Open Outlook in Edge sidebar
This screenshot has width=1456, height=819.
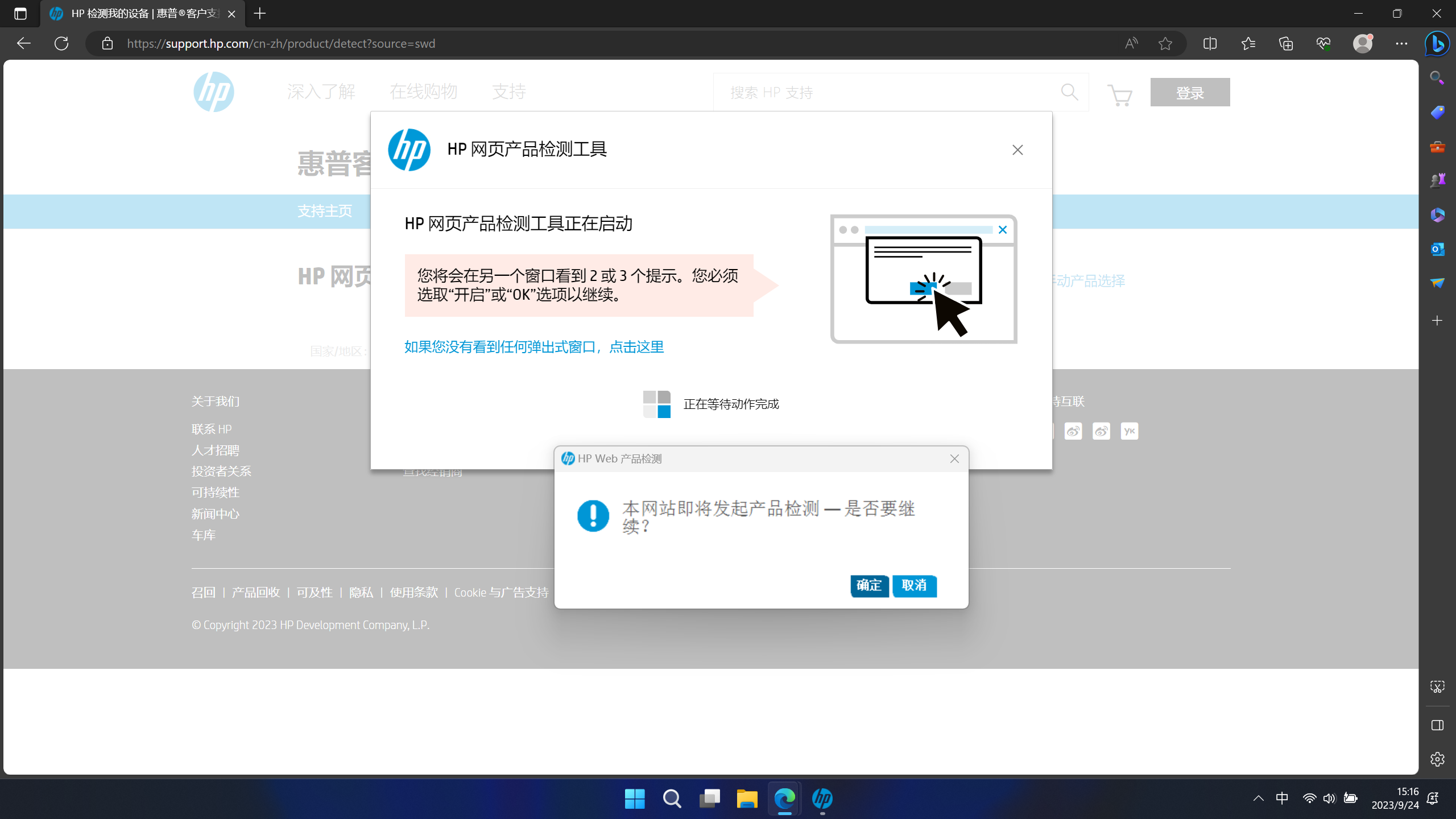point(1437,249)
